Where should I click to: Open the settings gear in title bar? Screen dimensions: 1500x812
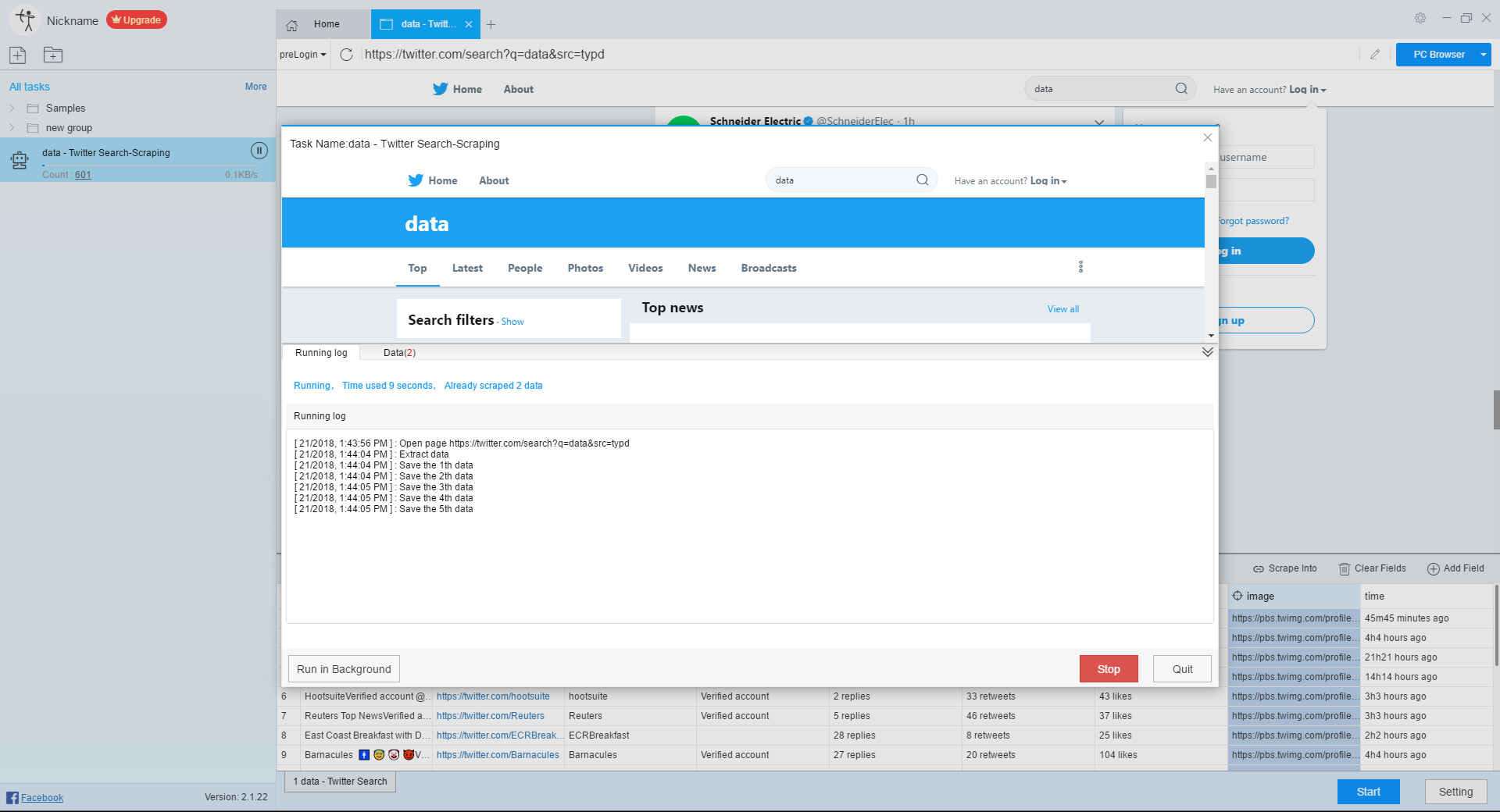[1420, 18]
